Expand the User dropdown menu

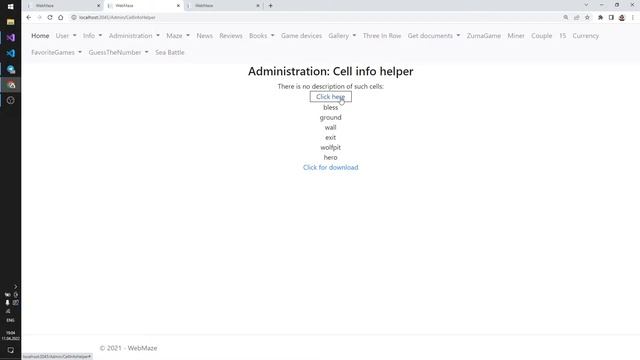pyautogui.click(x=66, y=36)
